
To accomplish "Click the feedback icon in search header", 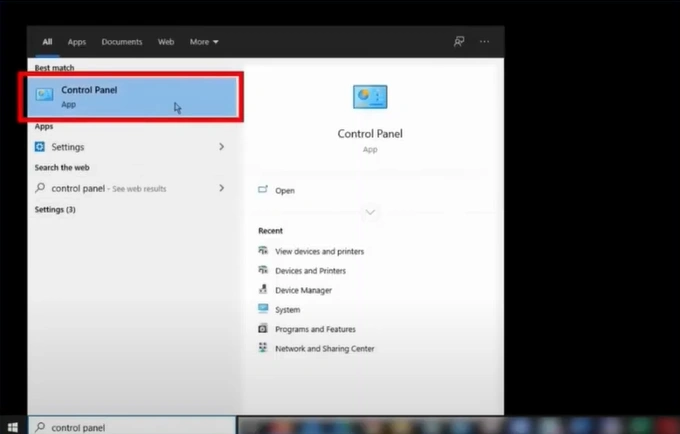I will (x=459, y=42).
